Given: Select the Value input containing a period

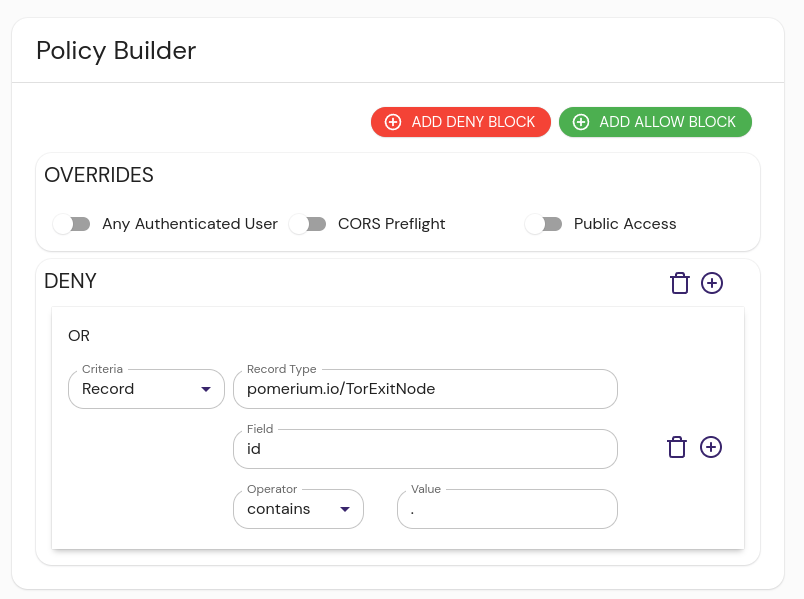Looking at the screenshot, I should [507, 509].
